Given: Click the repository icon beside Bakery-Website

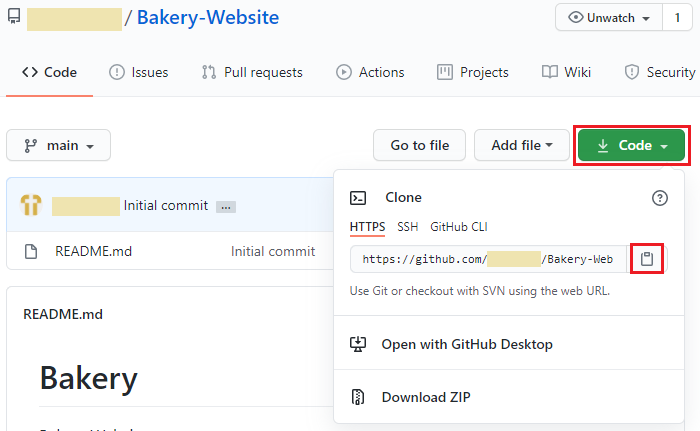Looking at the screenshot, I should click(x=14, y=17).
